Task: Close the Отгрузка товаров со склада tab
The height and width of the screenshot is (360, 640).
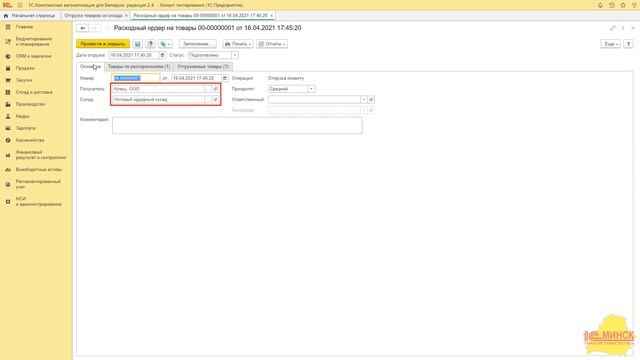Action: [x=126, y=16]
